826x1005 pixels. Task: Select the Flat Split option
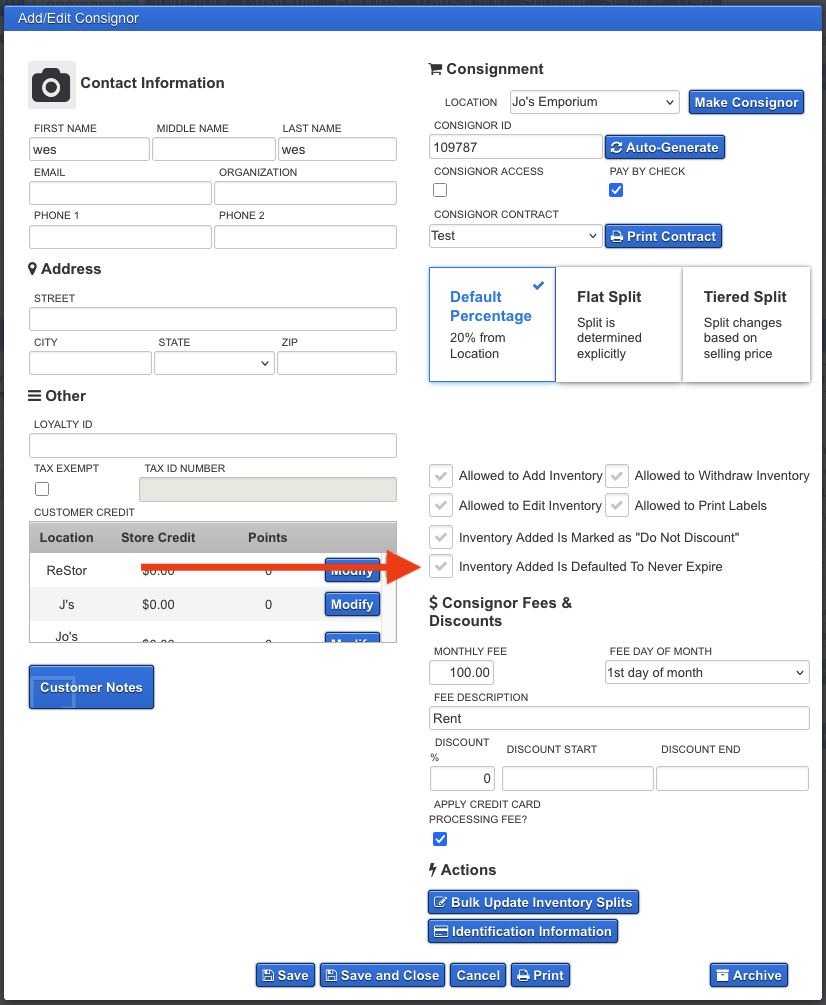click(618, 324)
